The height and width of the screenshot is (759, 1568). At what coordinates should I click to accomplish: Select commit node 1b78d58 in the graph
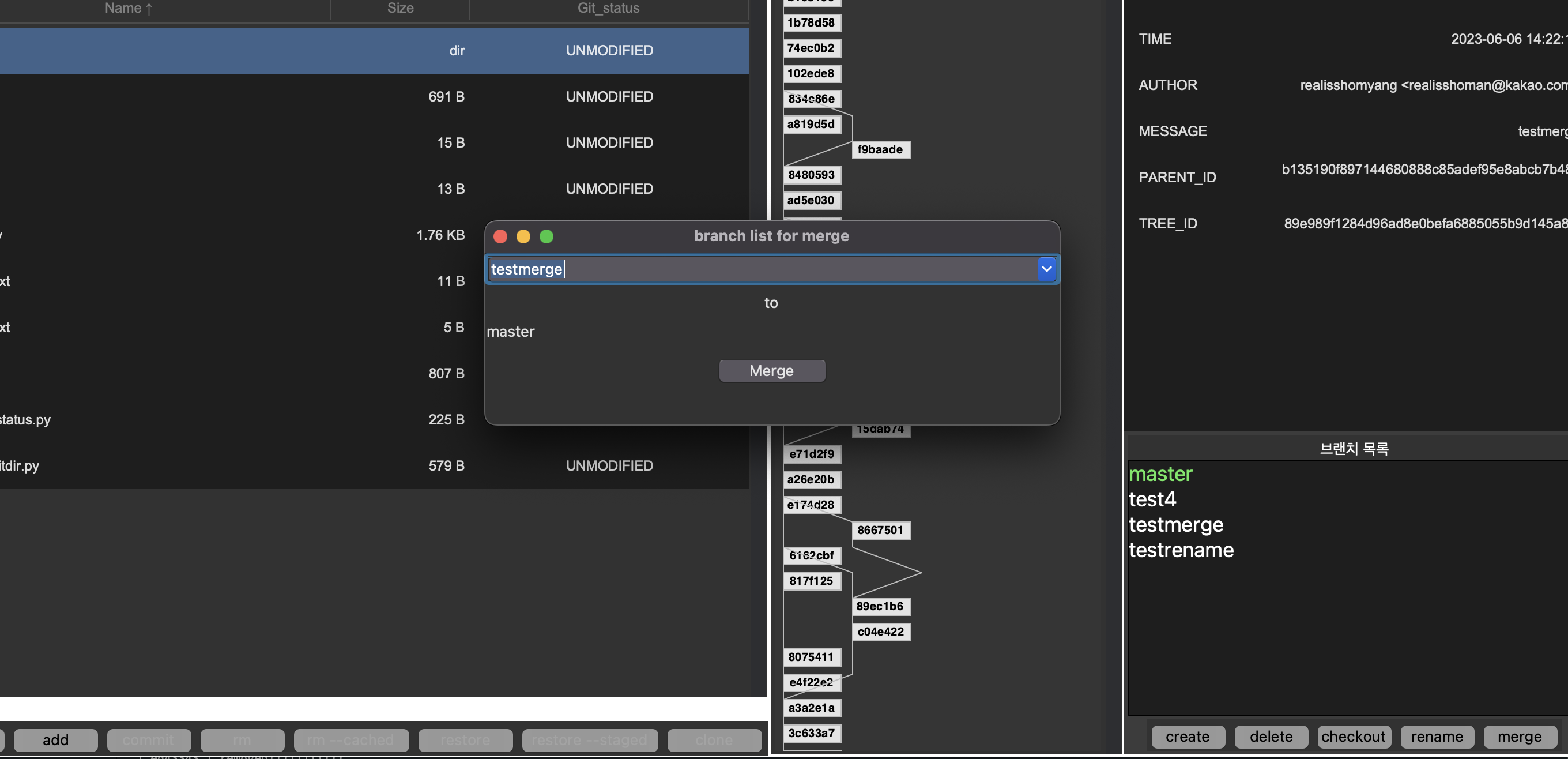coord(811,22)
